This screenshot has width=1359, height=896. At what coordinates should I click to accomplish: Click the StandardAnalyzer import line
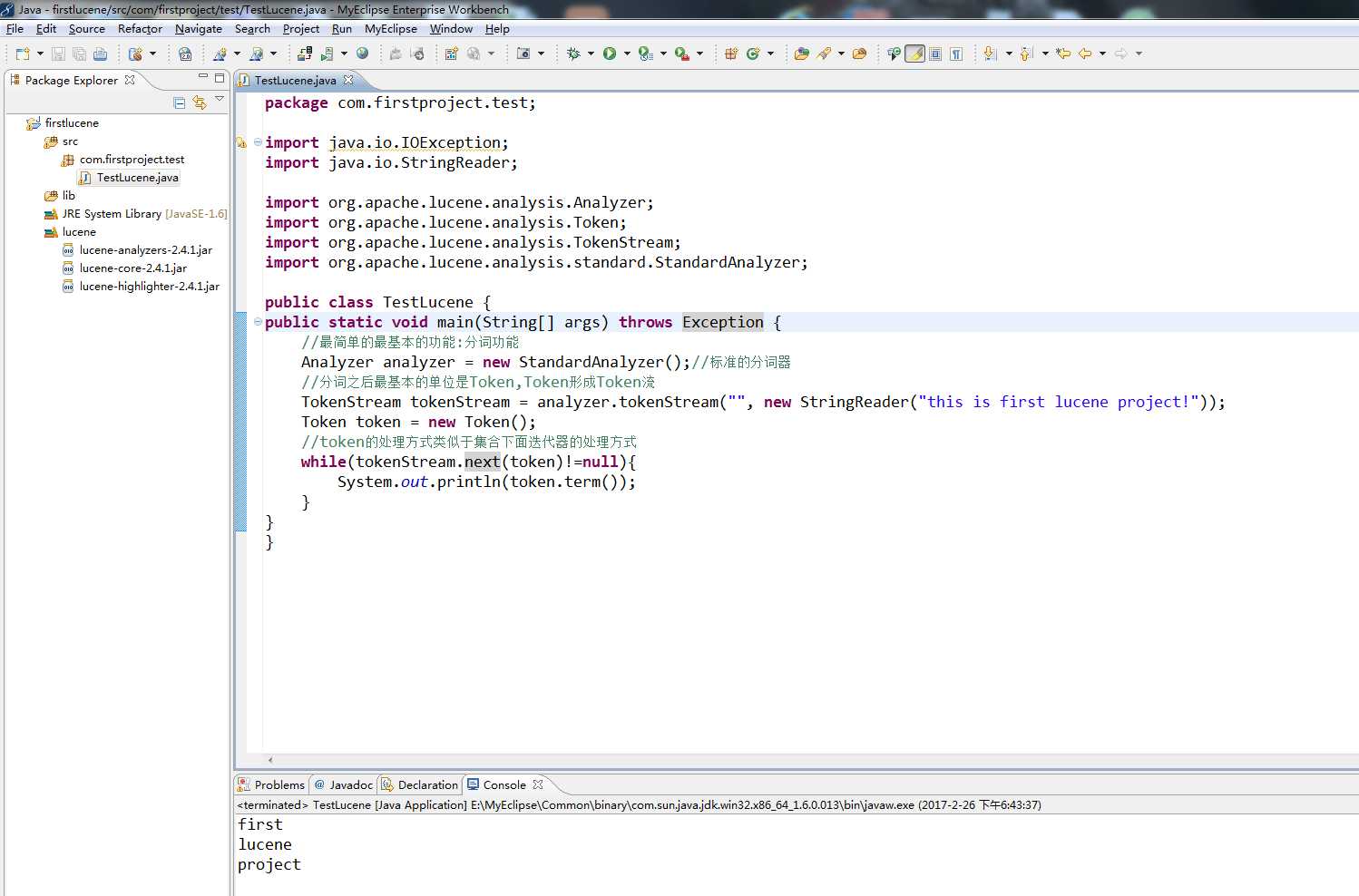[x=536, y=262]
